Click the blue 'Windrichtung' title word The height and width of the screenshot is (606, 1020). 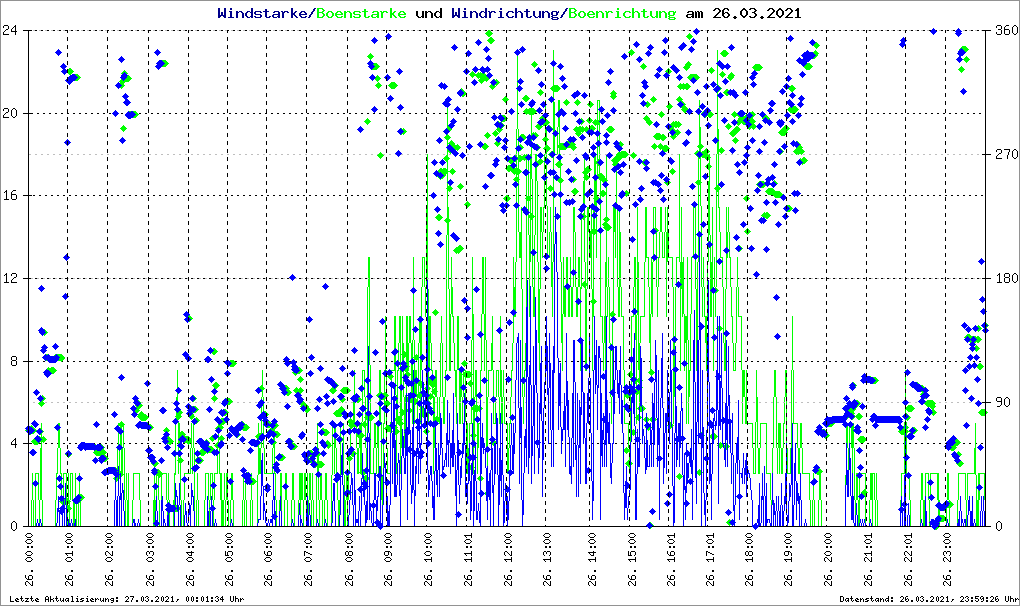click(505, 14)
